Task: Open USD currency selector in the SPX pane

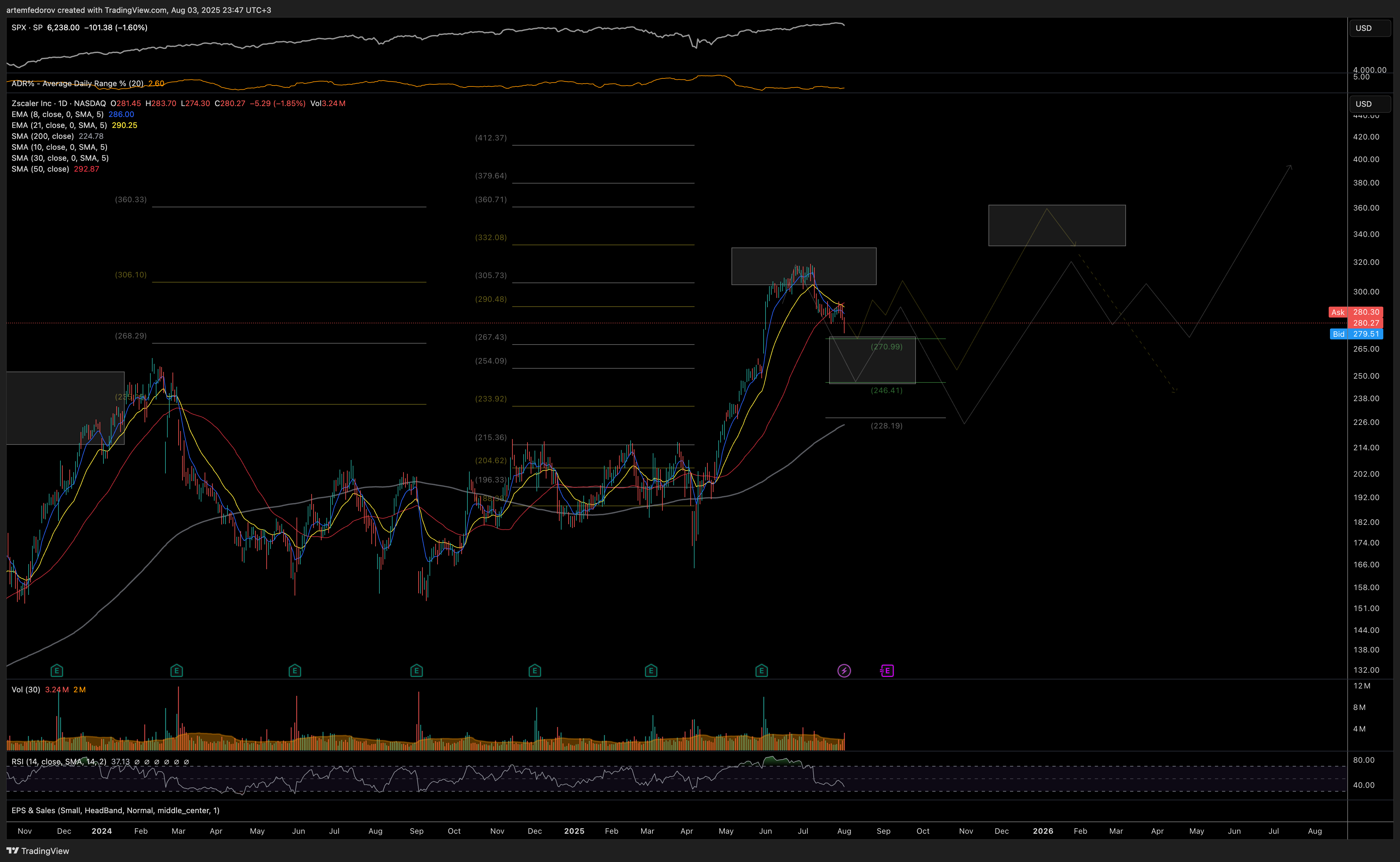Action: pos(1370,28)
